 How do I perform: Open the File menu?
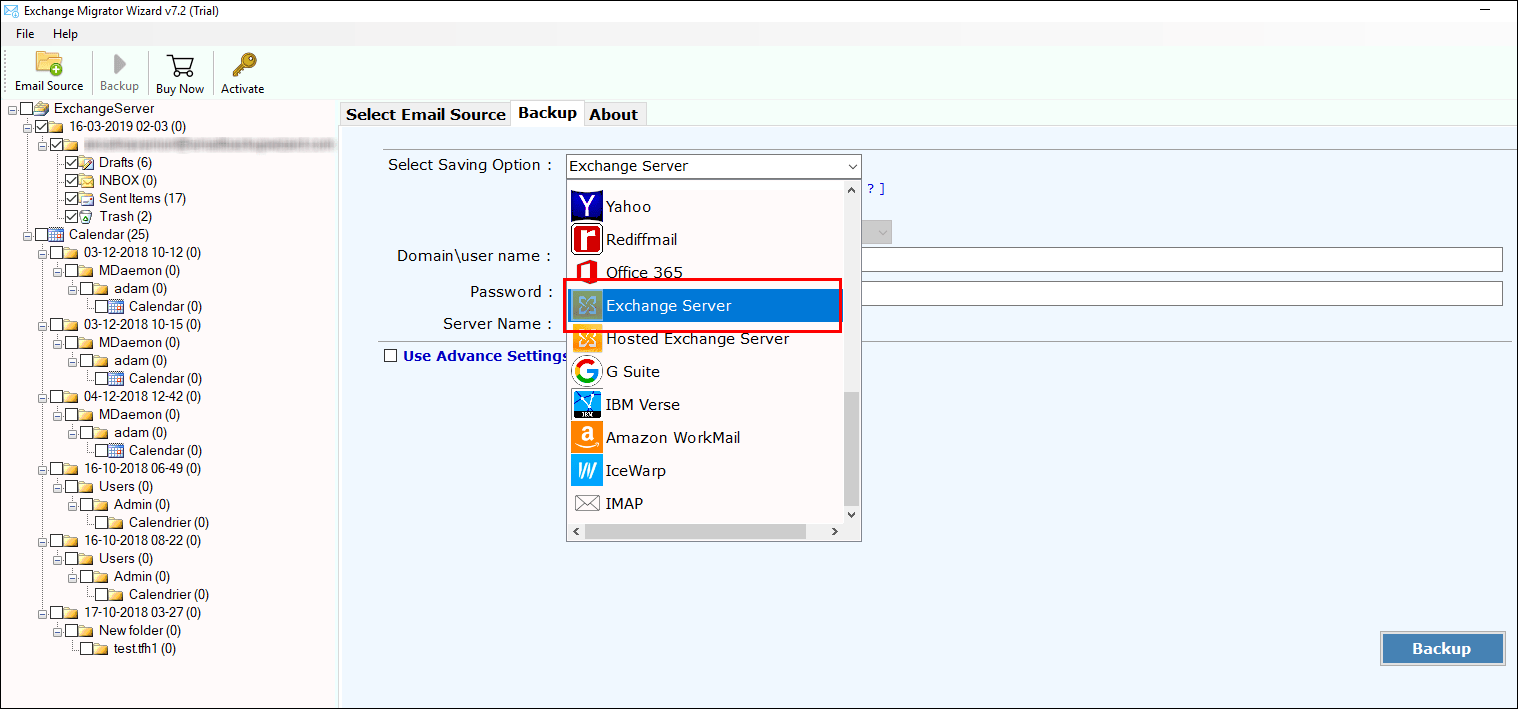24,33
